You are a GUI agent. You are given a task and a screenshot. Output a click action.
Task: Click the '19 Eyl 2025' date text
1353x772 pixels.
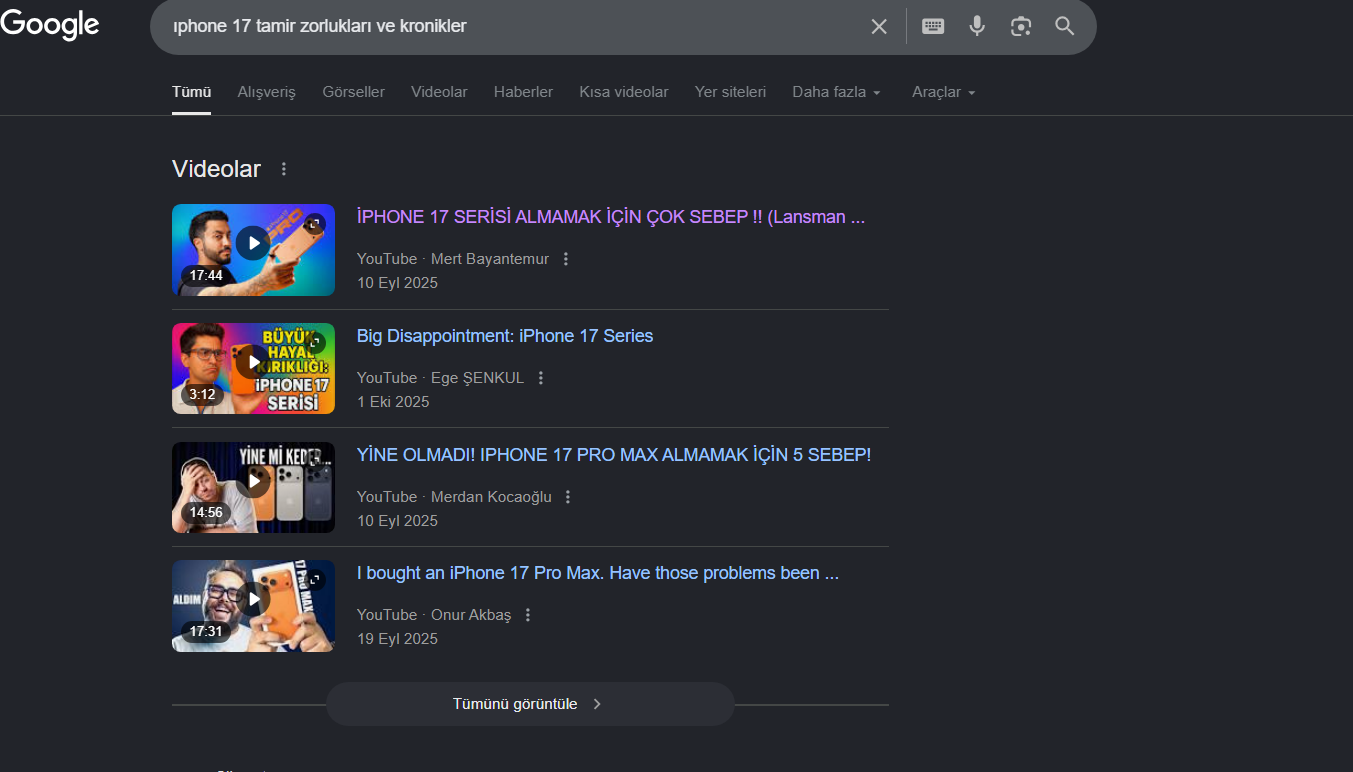(397, 639)
